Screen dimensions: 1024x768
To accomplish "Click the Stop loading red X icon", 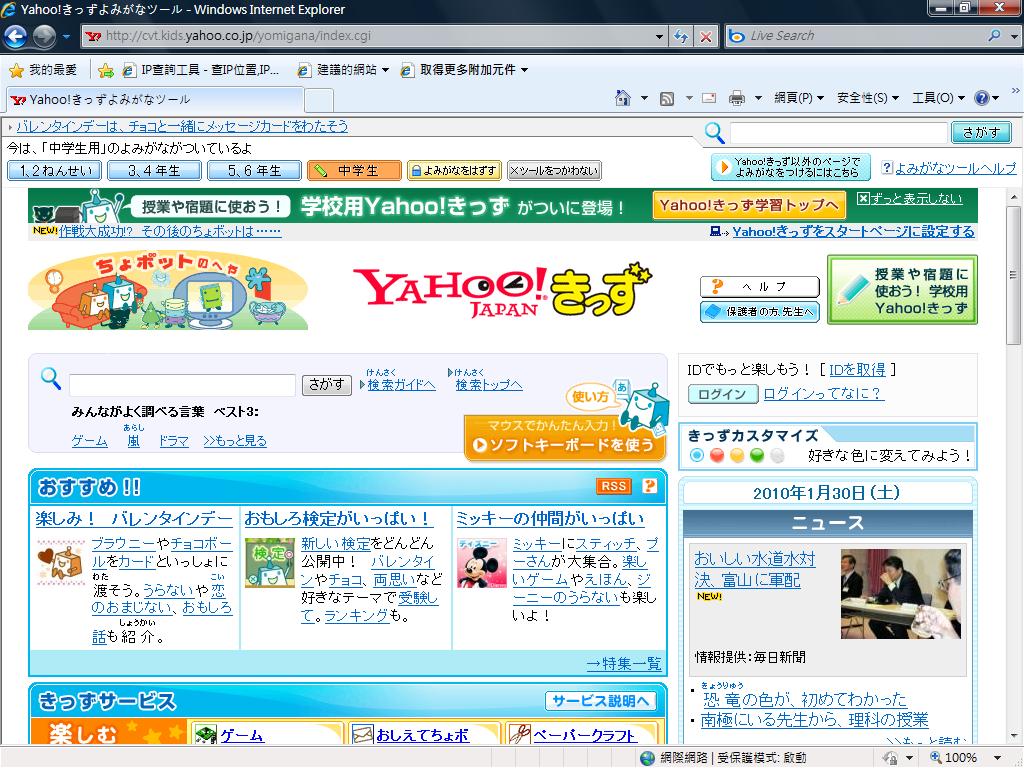I will 706,37.
